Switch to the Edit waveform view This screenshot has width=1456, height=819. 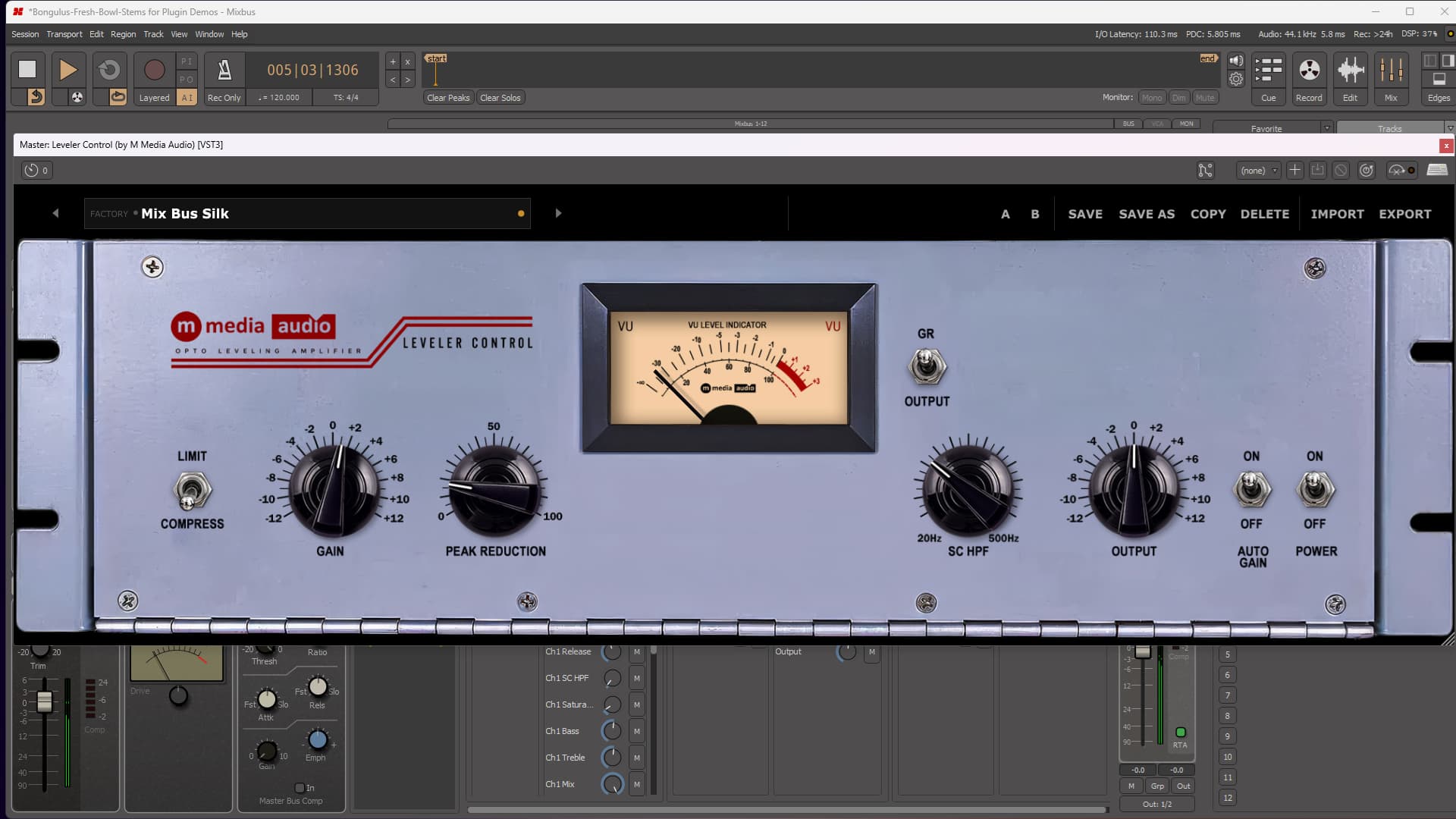(x=1350, y=70)
